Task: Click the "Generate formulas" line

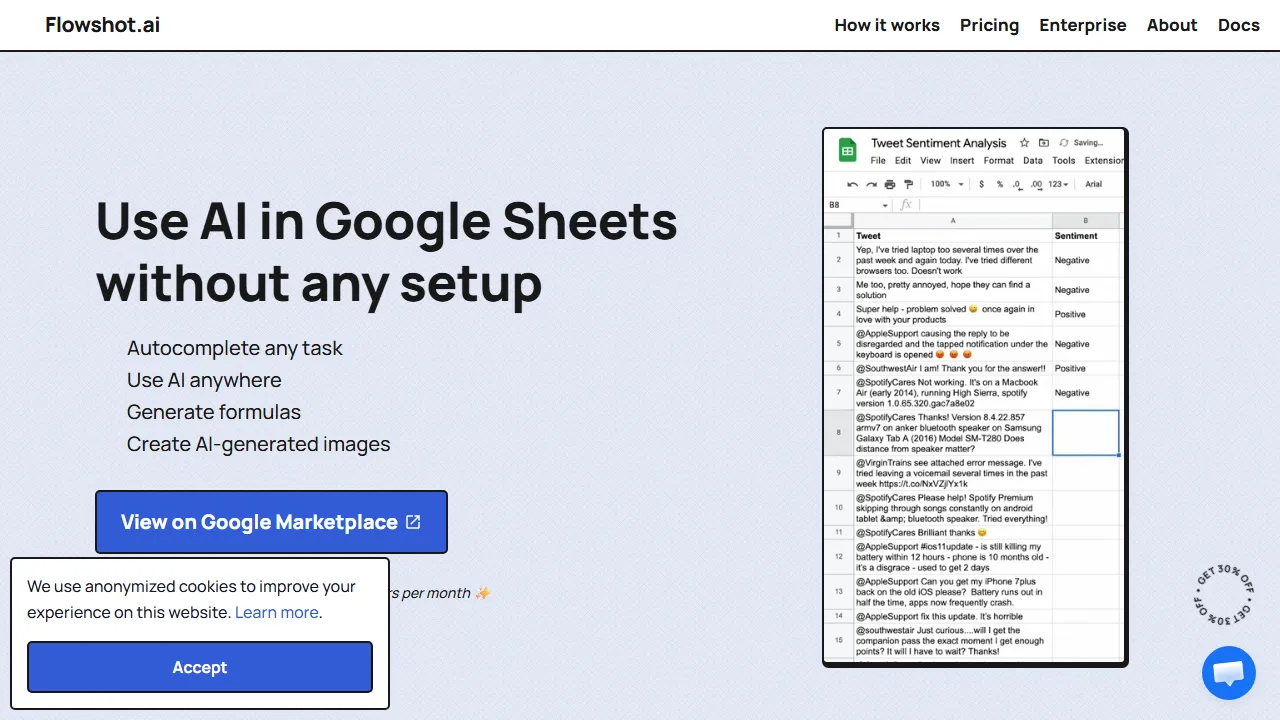Action: pyautogui.click(x=214, y=412)
